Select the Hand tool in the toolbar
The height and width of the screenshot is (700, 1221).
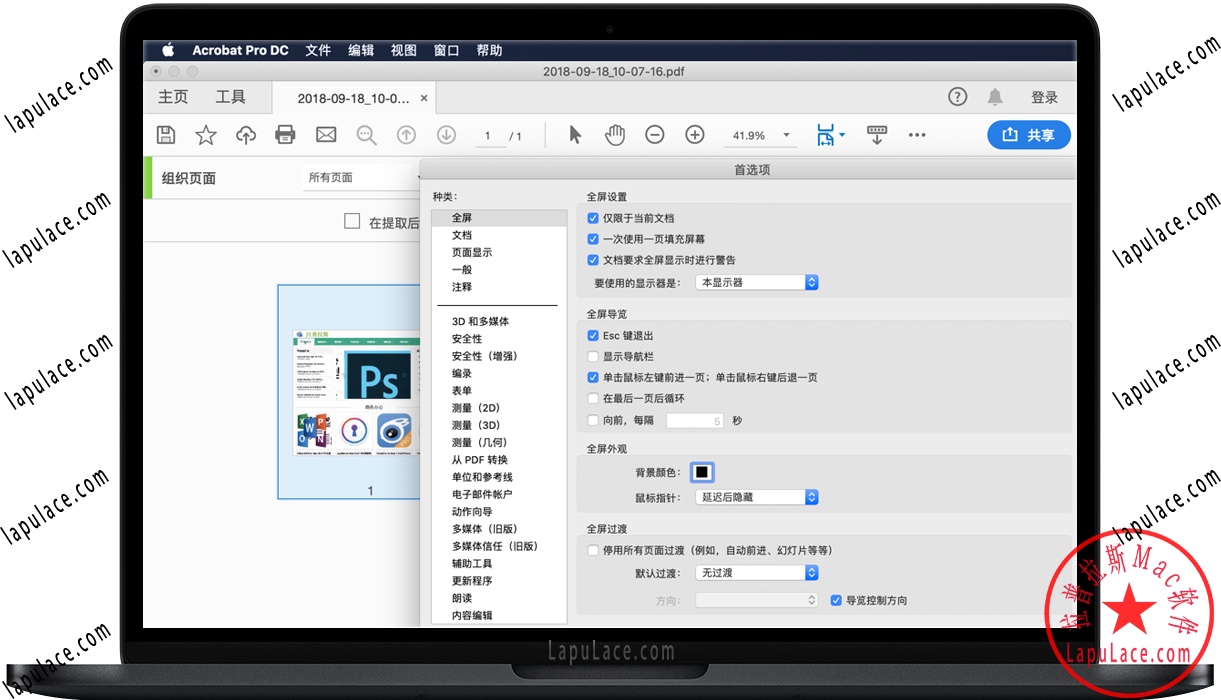click(x=615, y=134)
